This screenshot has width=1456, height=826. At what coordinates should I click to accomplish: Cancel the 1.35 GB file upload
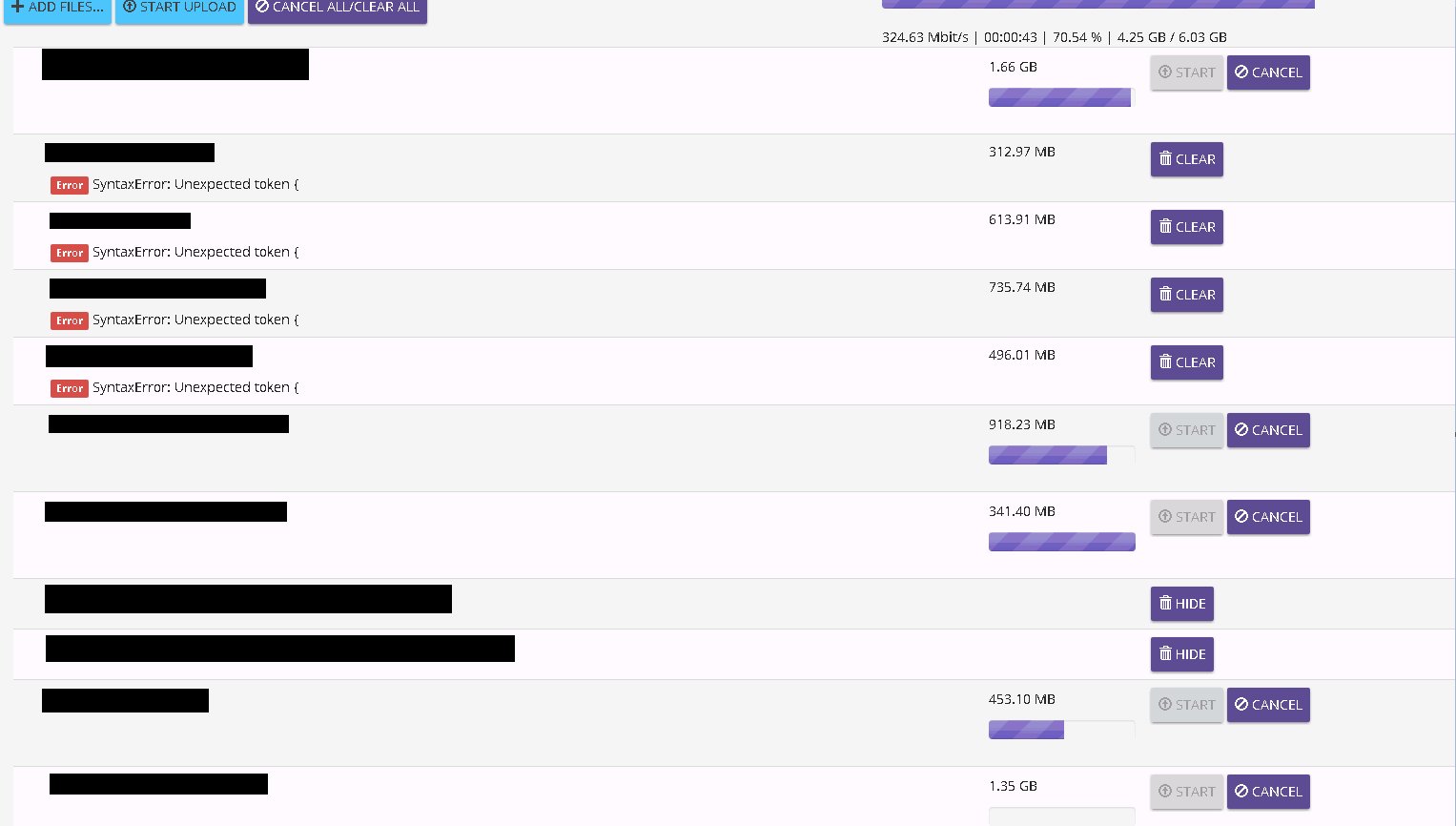tap(1268, 792)
